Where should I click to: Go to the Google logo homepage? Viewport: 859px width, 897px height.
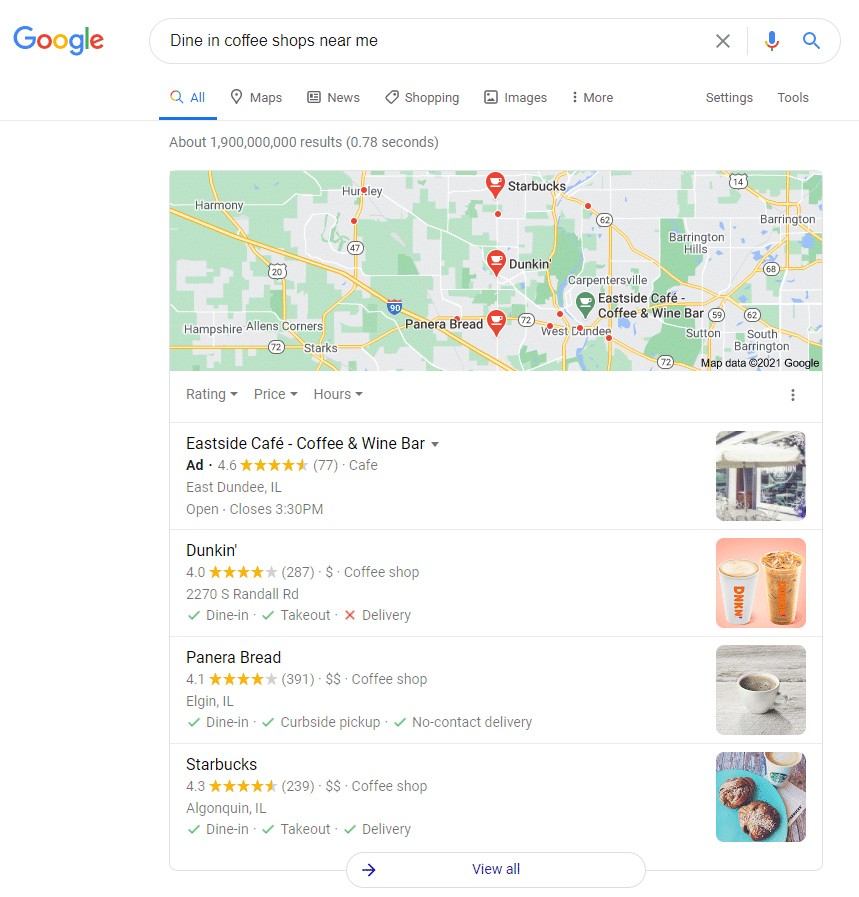click(x=58, y=41)
